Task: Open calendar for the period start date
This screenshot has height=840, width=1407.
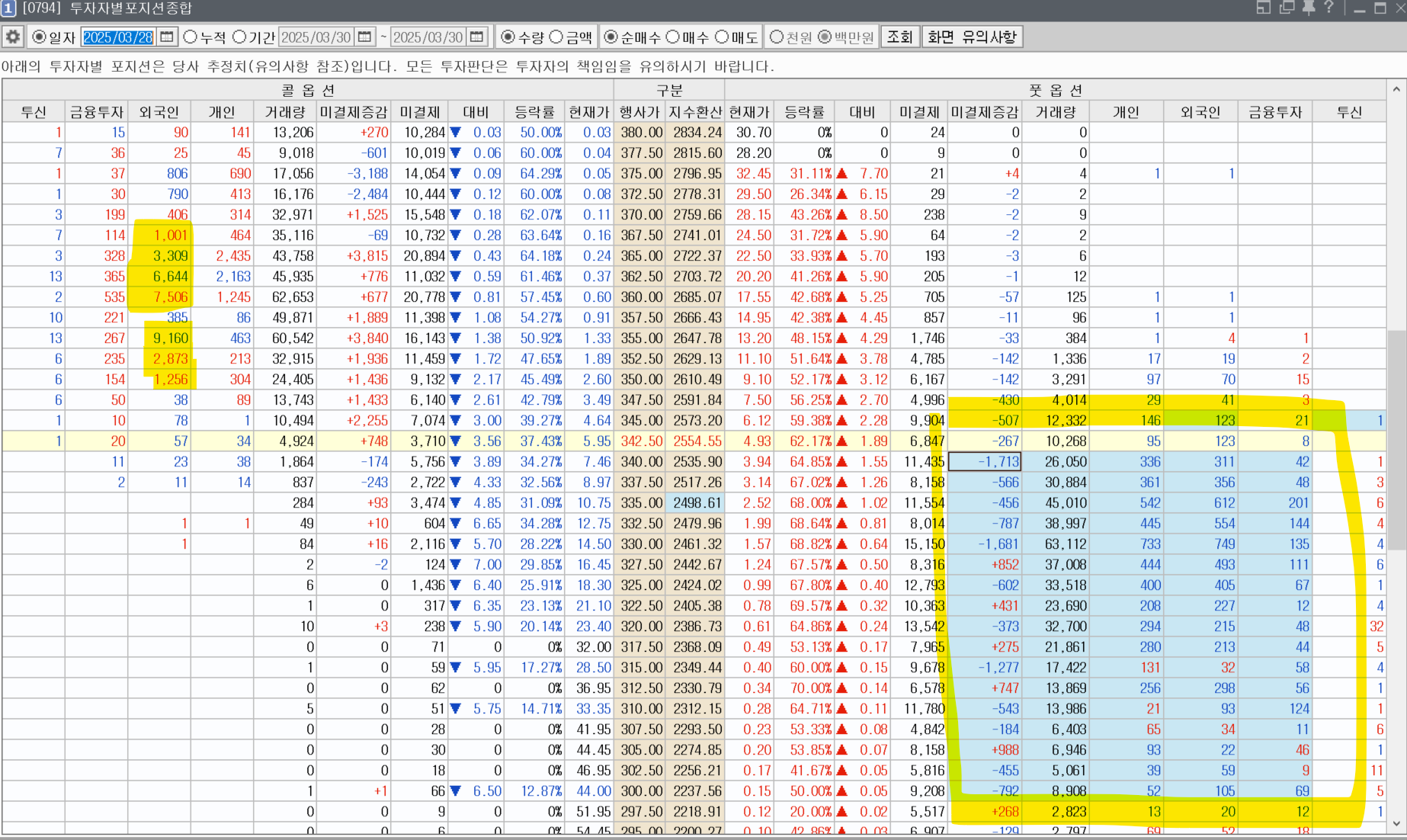Action: click(x=365, y=37)
